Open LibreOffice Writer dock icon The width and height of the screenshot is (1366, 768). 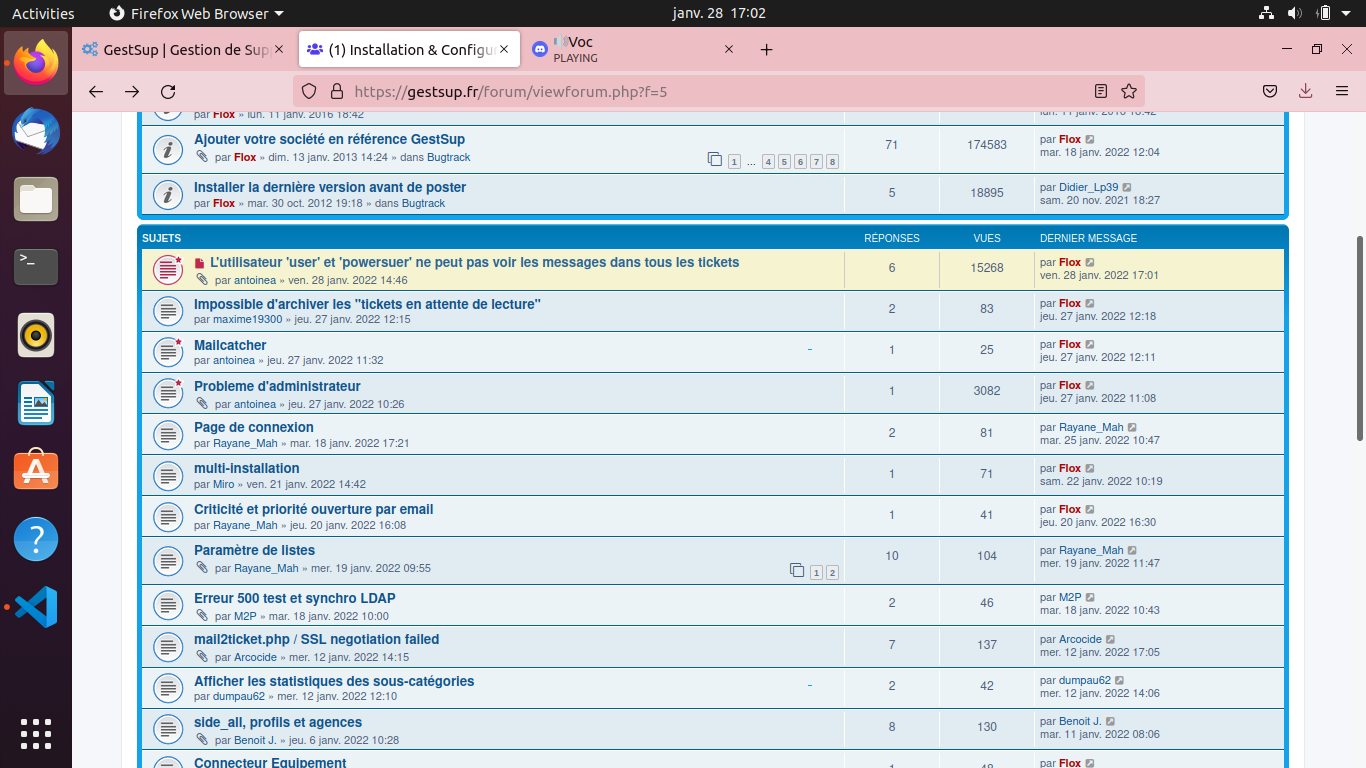36,403
